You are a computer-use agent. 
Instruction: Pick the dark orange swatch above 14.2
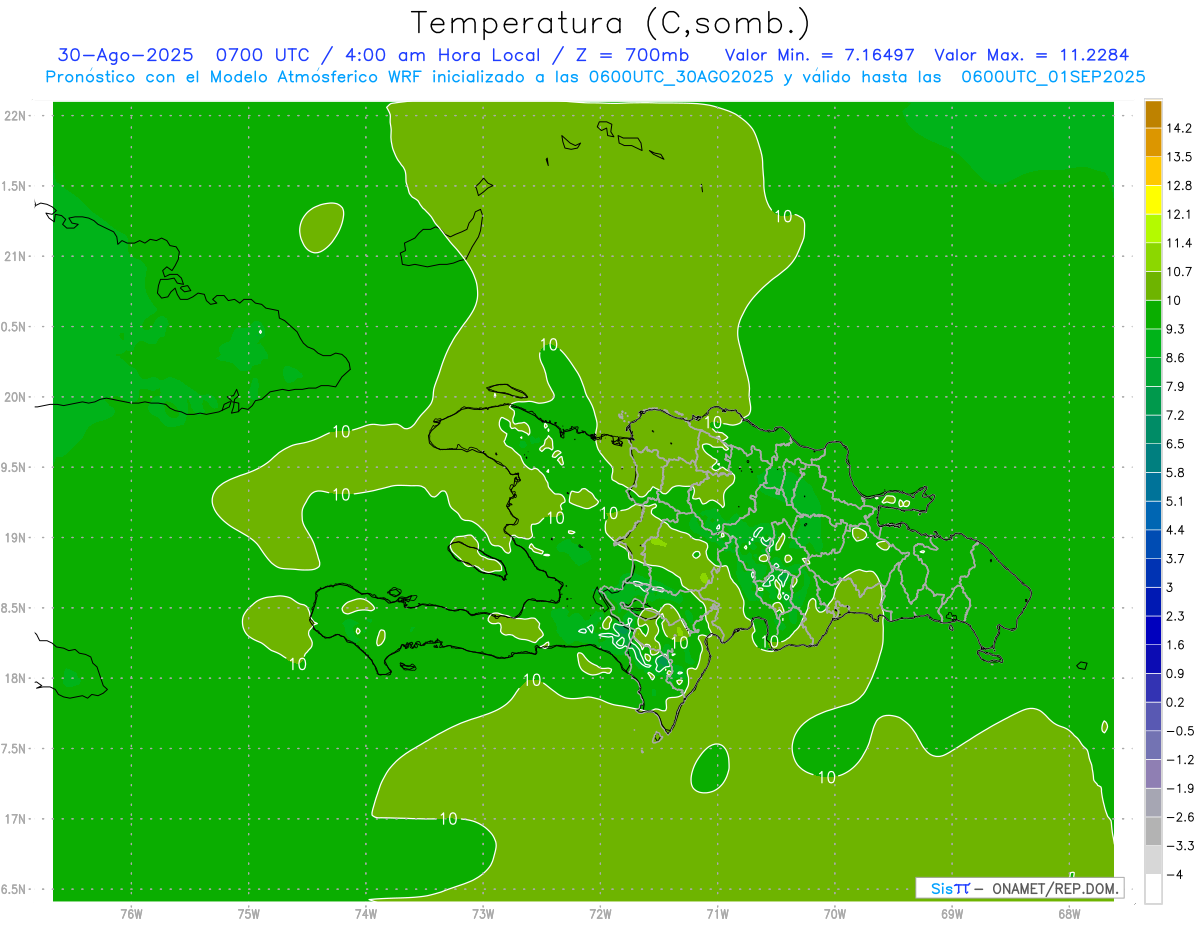point(1153,114)
